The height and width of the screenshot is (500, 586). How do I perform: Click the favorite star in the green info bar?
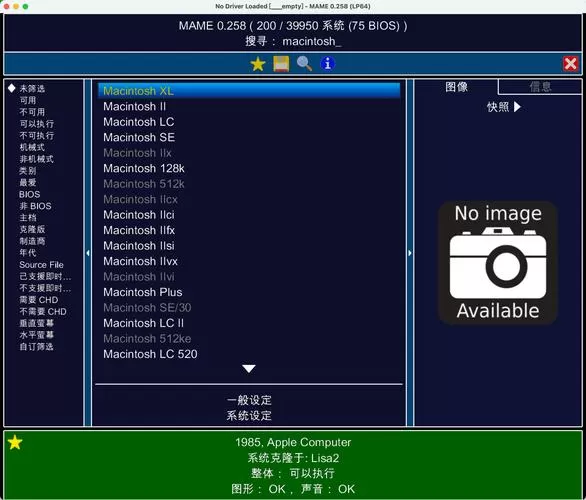coord(15,442)
